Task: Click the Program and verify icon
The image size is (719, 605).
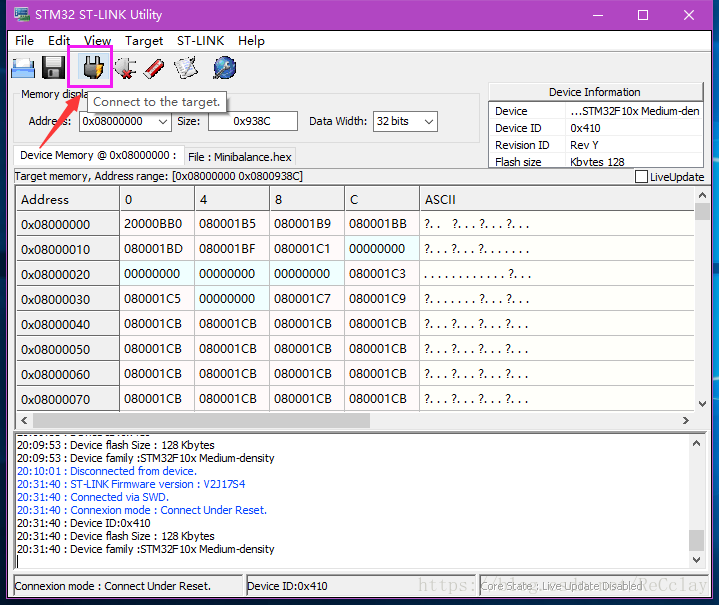Action: tap(186, 68)
